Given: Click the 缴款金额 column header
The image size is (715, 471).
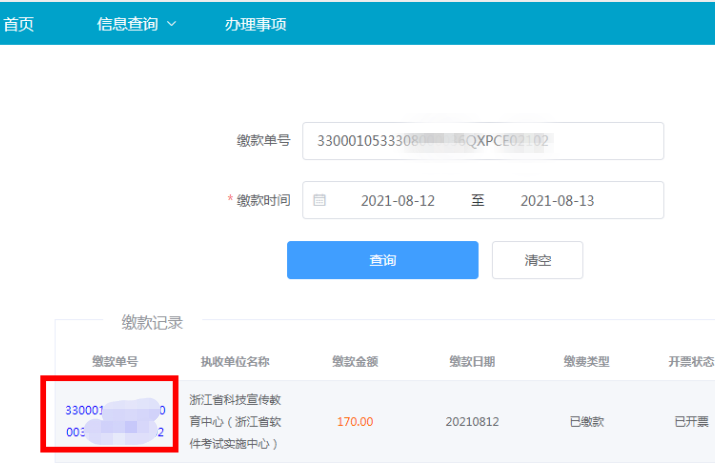Looking at the screenshot, I should (355, 362).
